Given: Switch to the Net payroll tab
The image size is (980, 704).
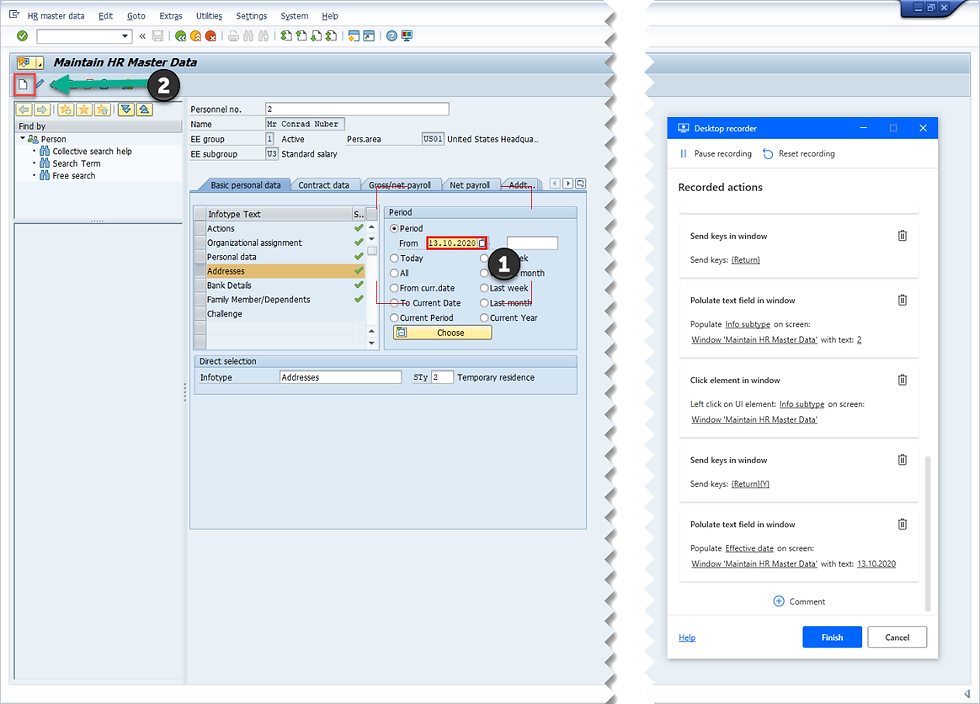Looking at the screenshot, I should (469, 185).
